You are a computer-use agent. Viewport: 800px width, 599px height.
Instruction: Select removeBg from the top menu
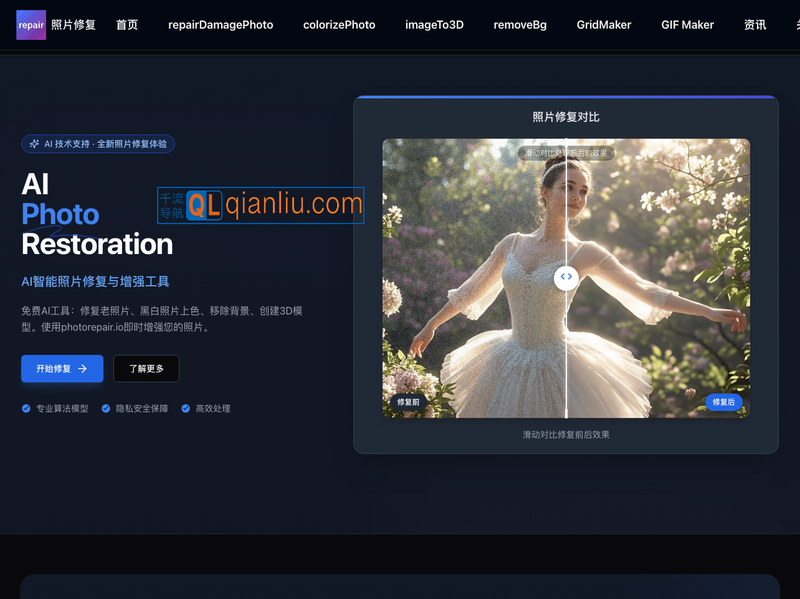coord(520,25)
